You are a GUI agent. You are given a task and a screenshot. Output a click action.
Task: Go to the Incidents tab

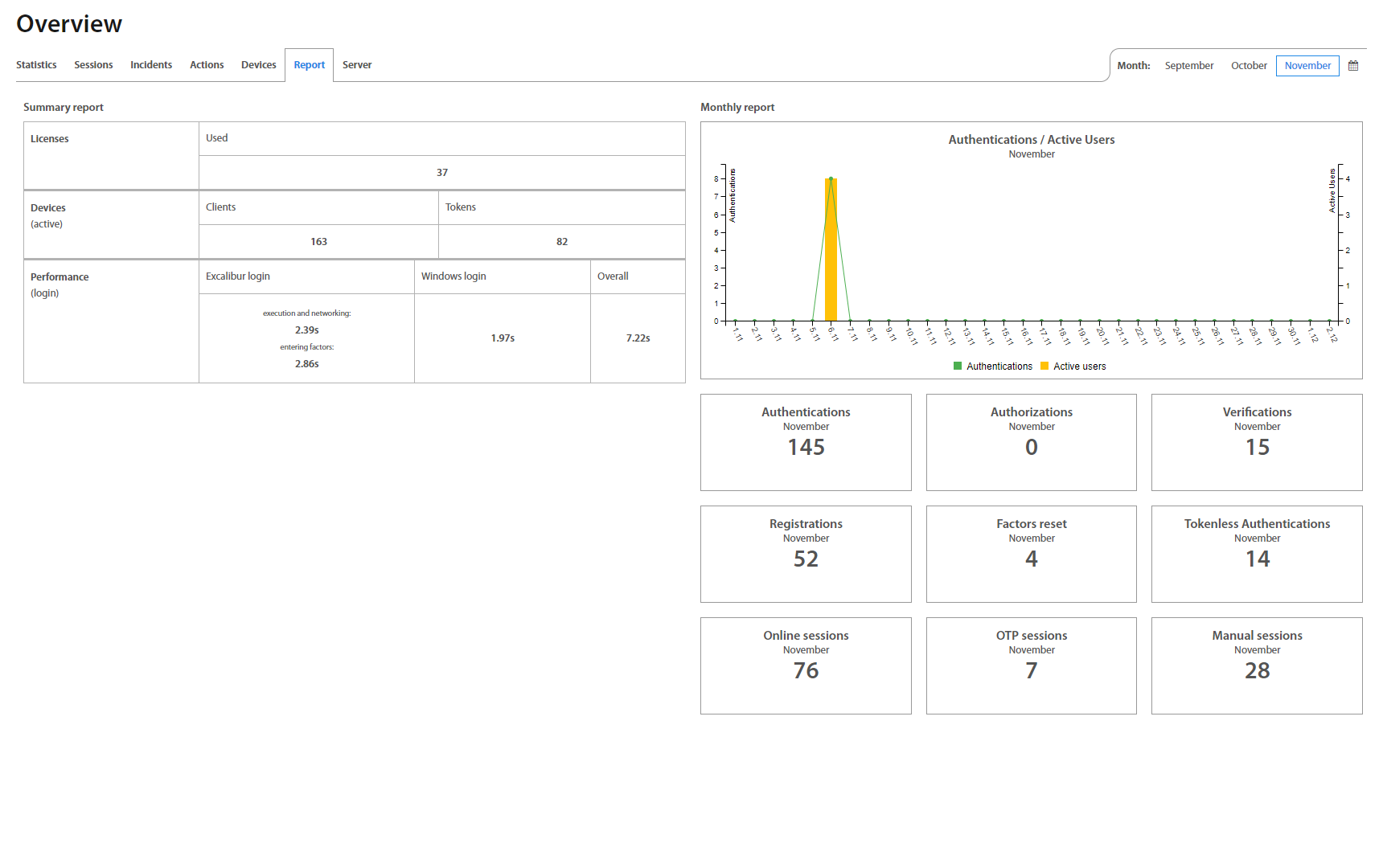151,65
